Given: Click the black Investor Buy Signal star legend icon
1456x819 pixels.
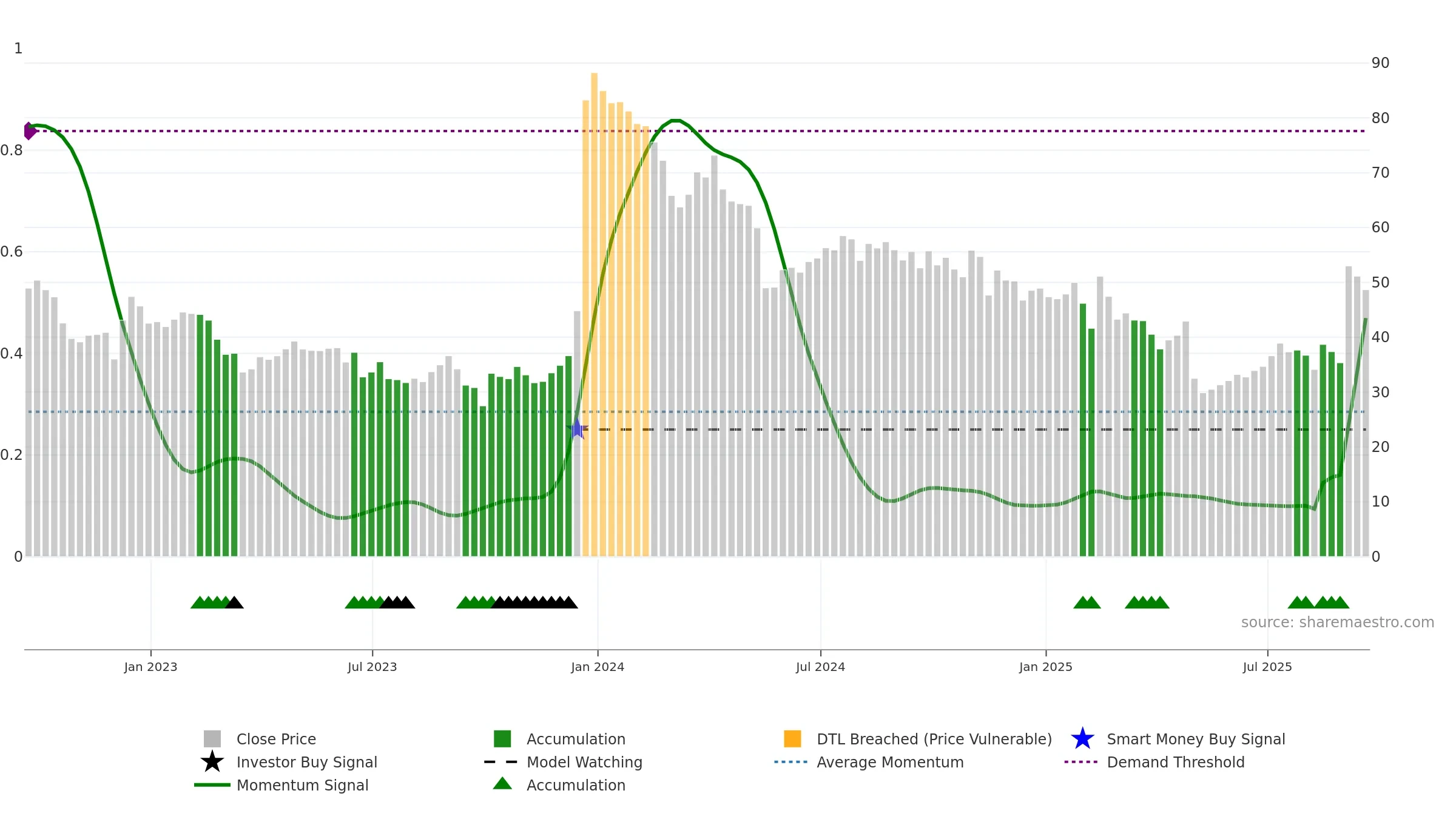Looking at the screenshot, I should point(212,762).
